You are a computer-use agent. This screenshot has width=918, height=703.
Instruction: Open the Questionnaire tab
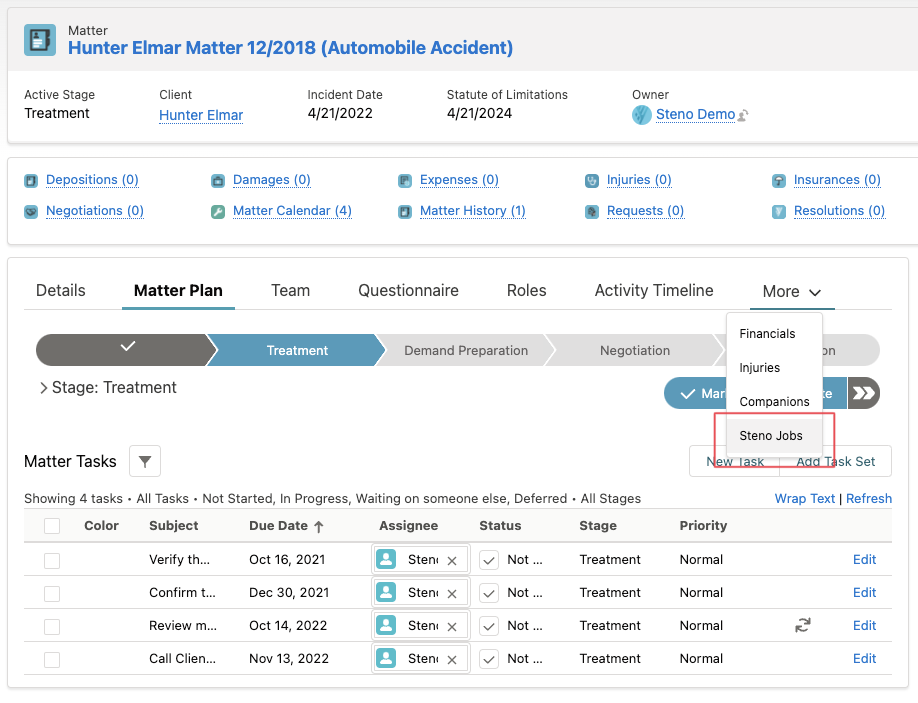408,291
